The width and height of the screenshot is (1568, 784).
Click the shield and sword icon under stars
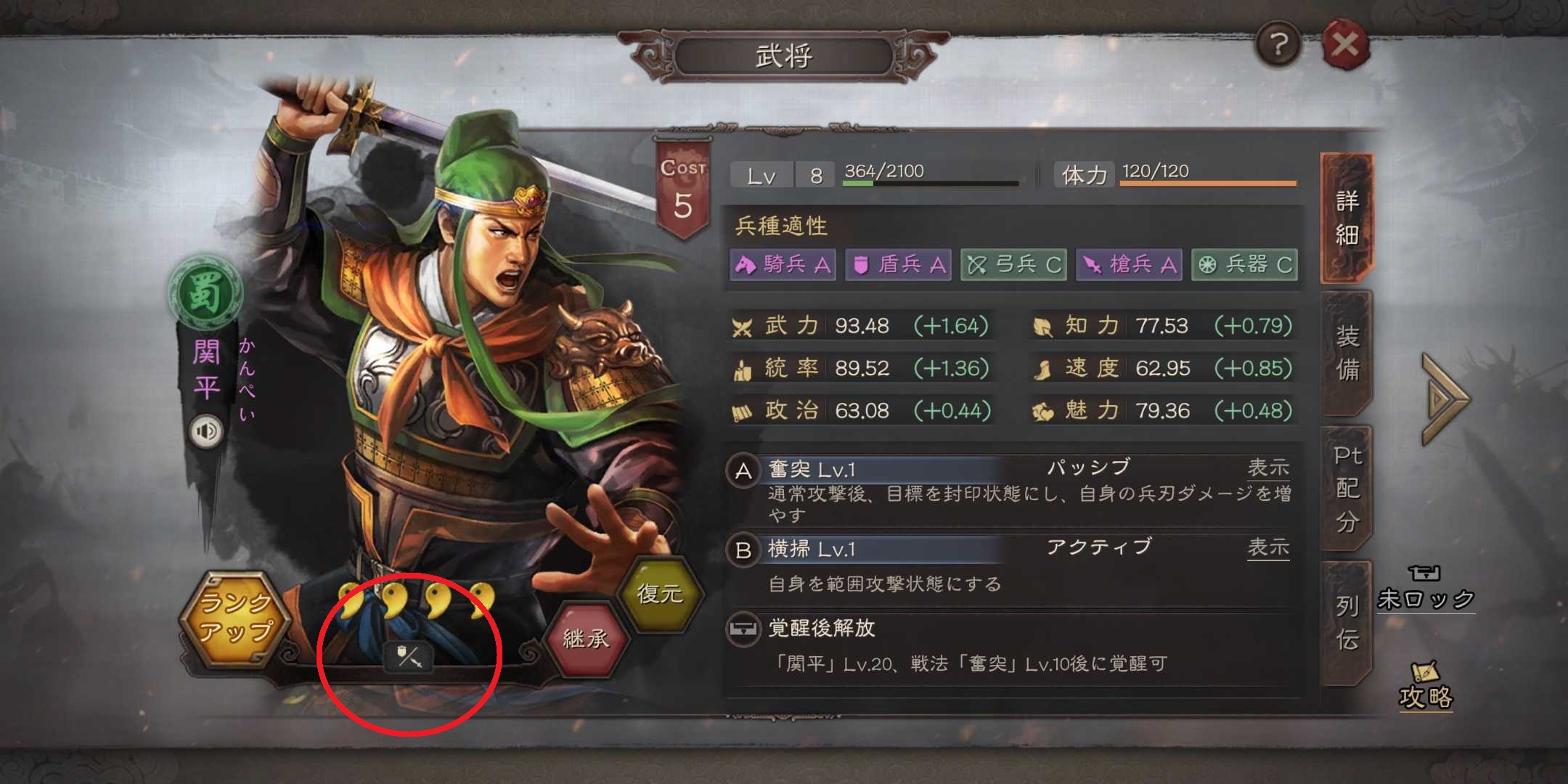(407, 658)
